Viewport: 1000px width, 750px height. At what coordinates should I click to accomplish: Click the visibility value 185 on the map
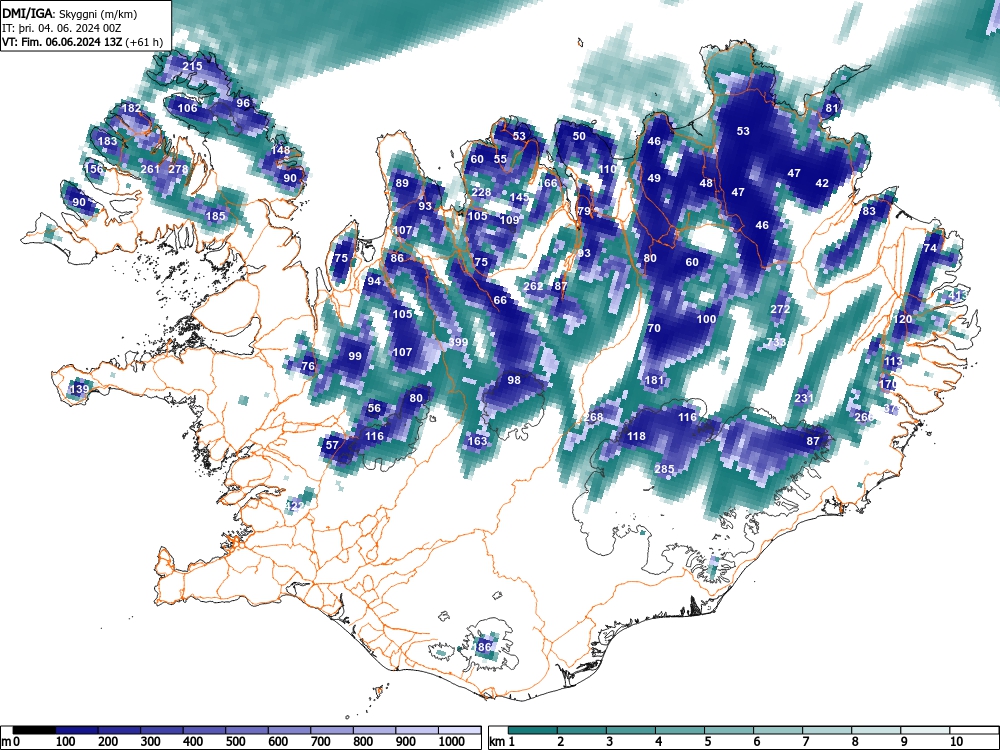[x=216, y=216]
